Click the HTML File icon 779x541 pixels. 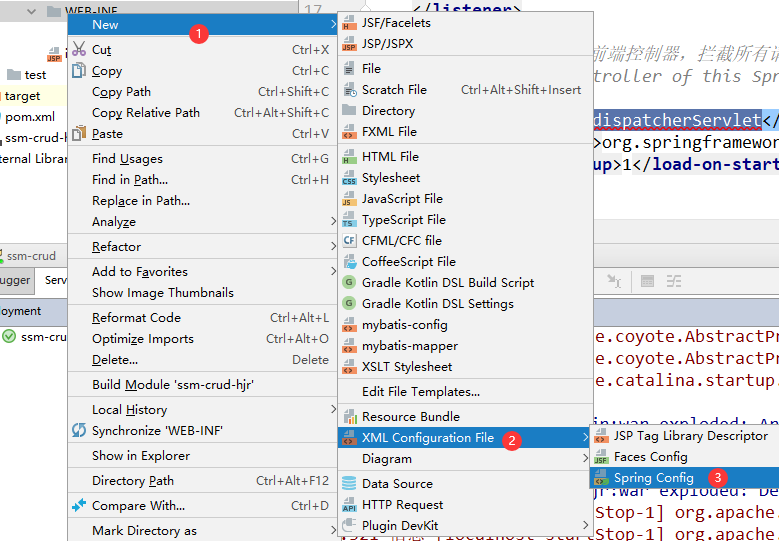point(349,156)
